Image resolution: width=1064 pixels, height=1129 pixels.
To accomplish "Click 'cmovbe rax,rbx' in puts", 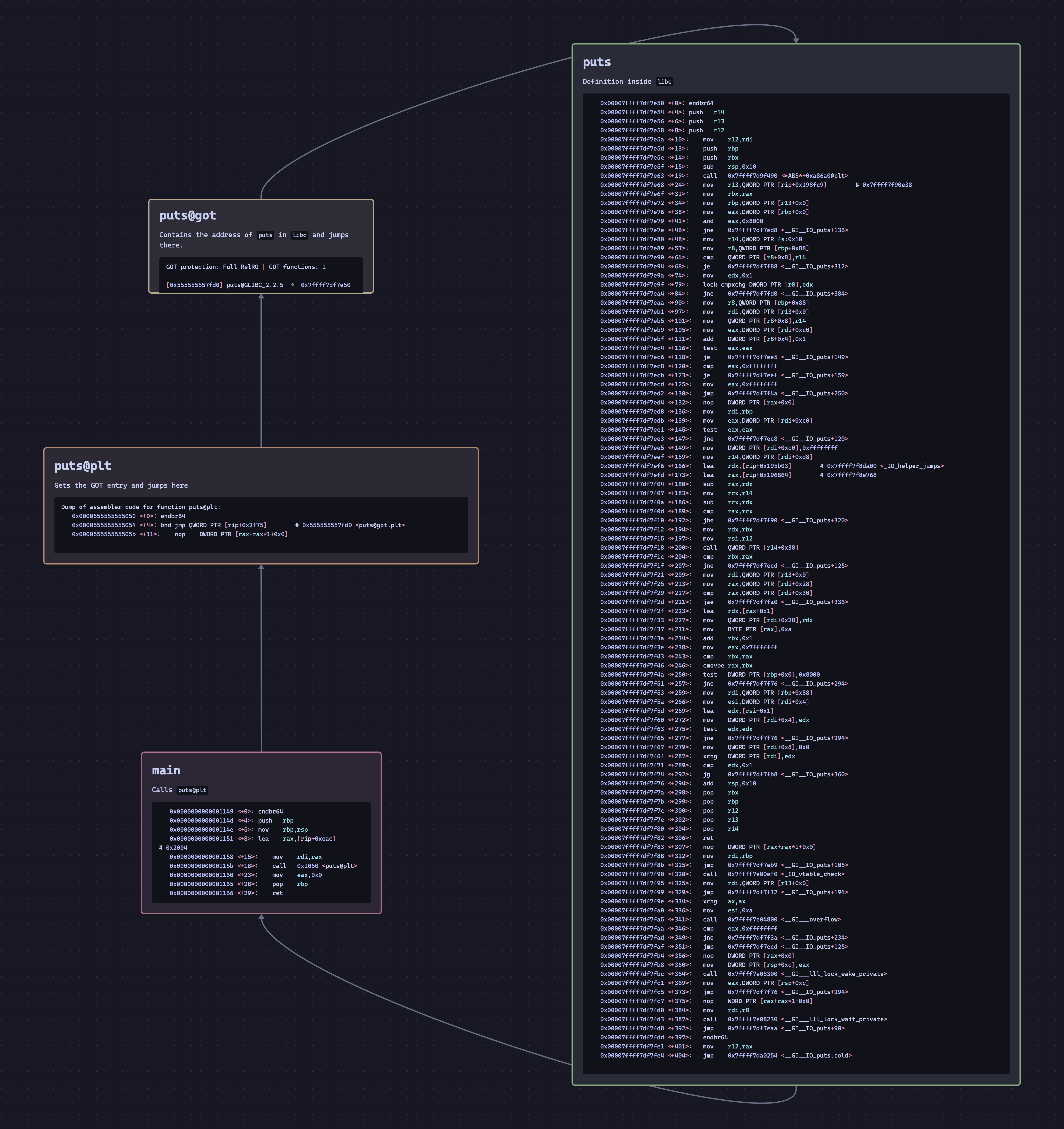I will pos(728,666).
